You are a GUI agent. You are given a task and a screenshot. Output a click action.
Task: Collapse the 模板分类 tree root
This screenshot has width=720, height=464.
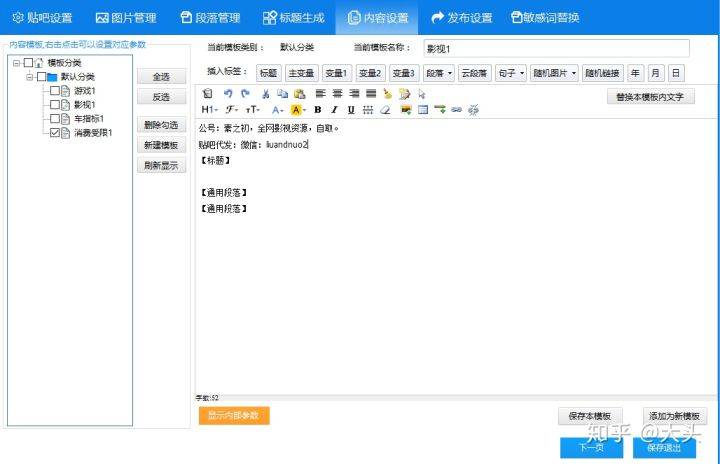tap(17, 63)
